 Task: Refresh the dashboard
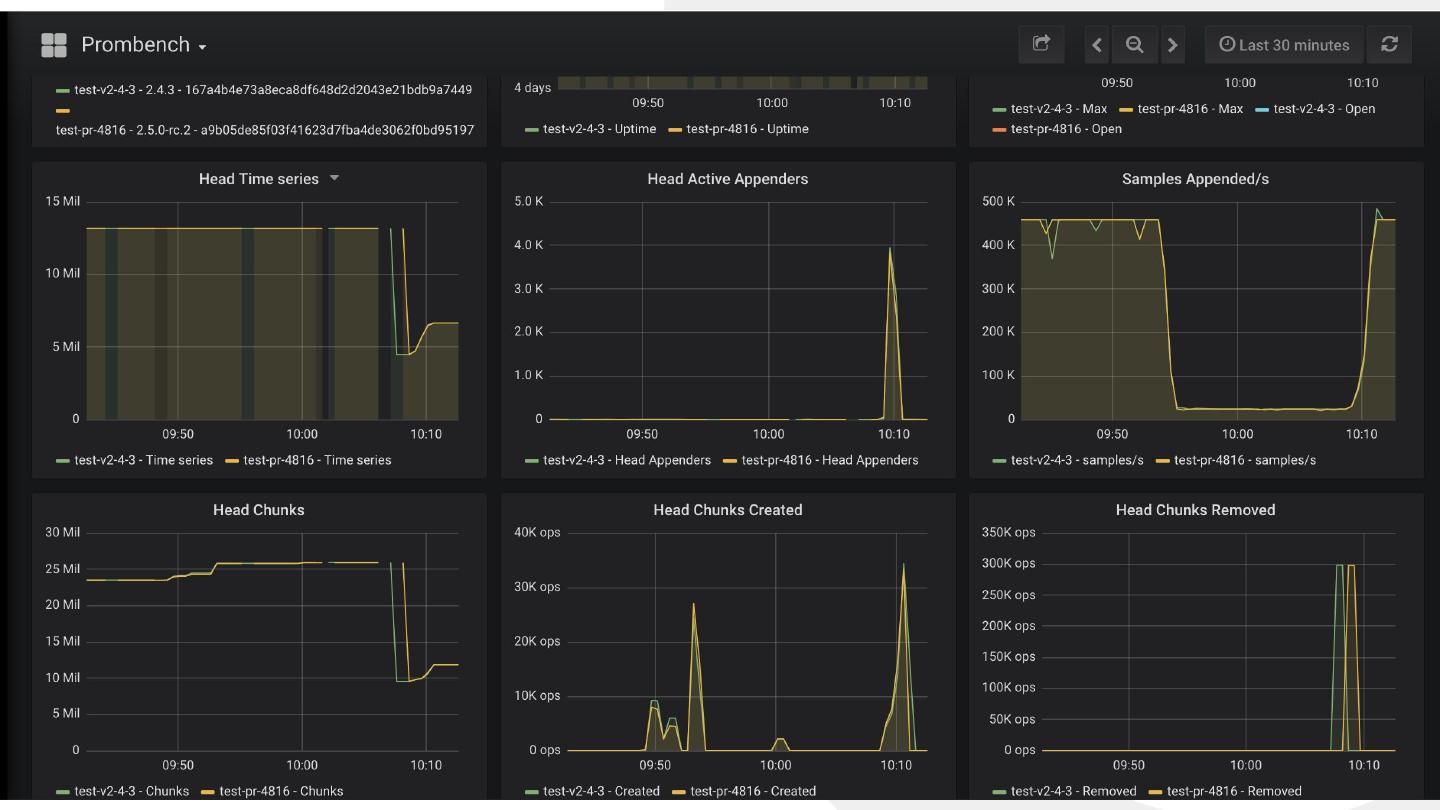pyautogui.click(x=1389, y=45)
